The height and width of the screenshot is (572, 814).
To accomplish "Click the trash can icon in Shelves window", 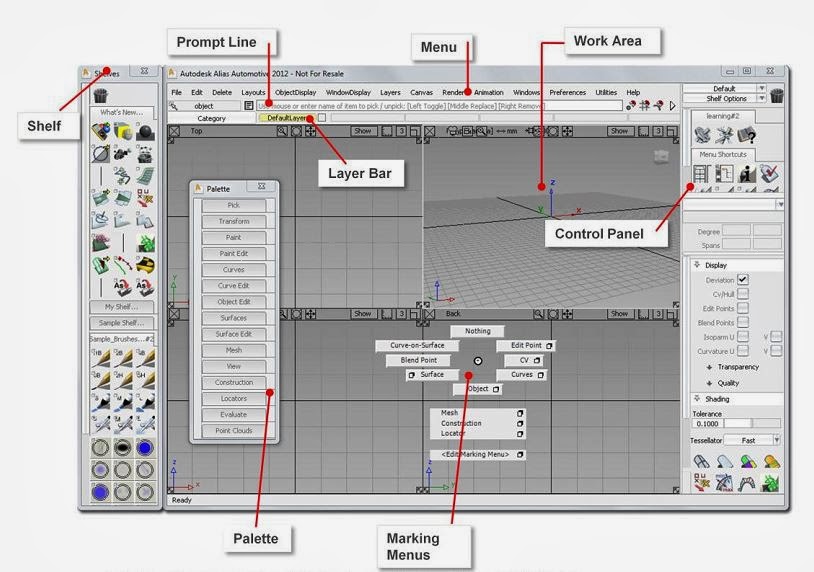I will point(100,96).
